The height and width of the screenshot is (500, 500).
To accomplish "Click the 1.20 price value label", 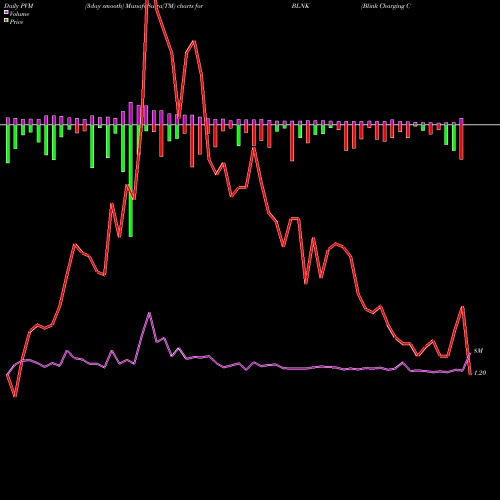I will click(x=480, y=373).
